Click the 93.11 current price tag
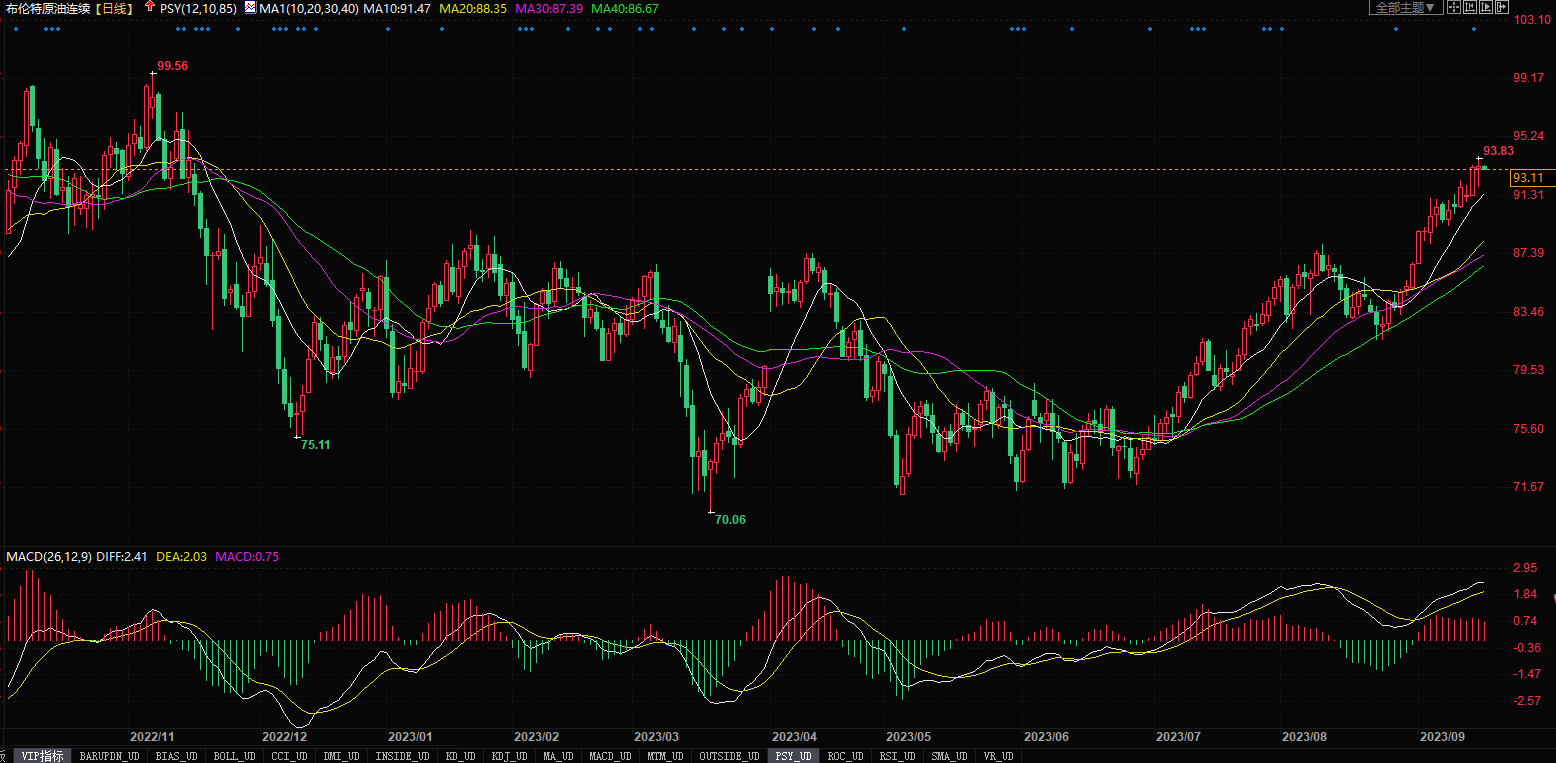 [1528, 178]
